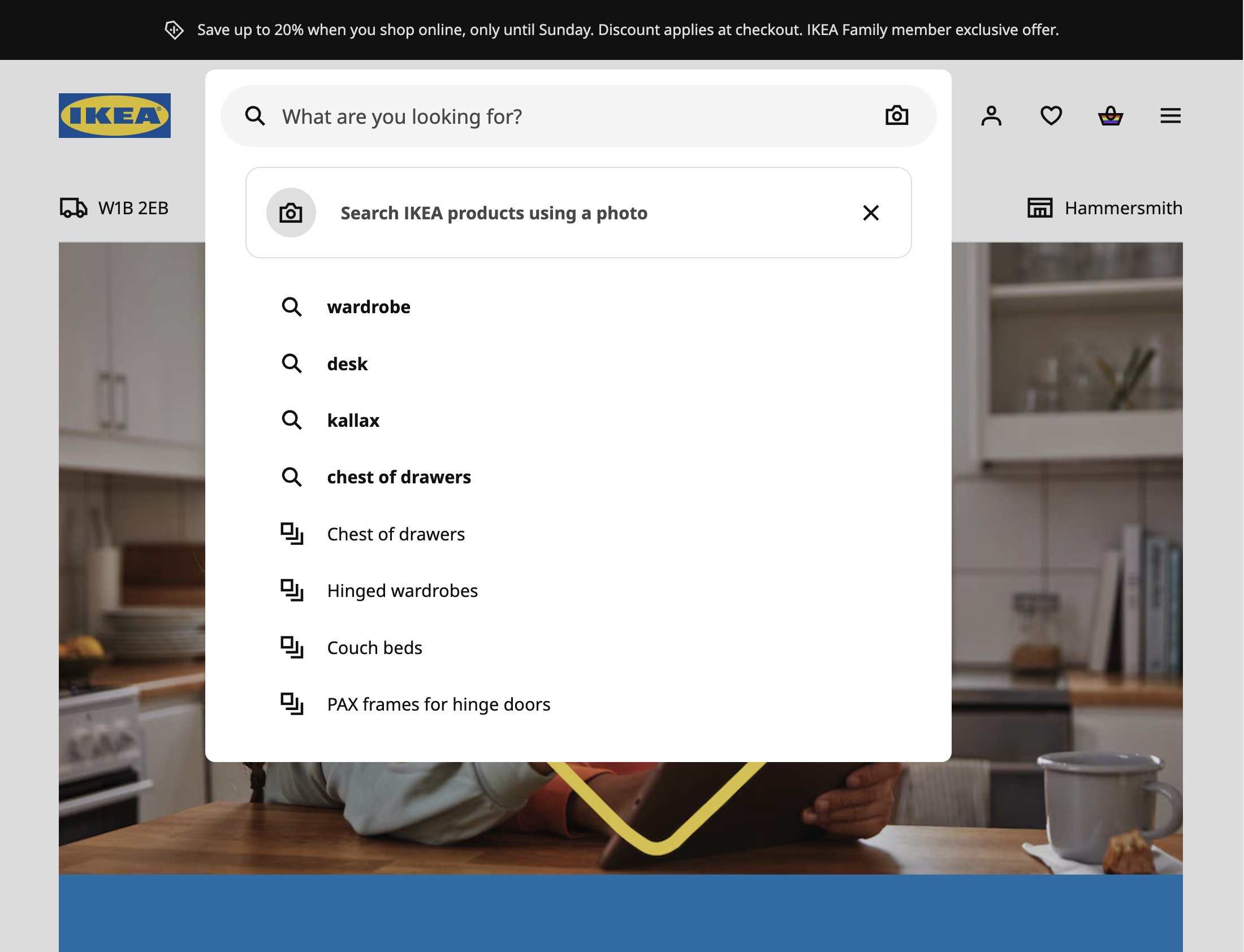This screenshot has height=952, width=1244.
Task: Select the magnifier icon beside wardrobe suggestion
Action: coord(292,306)
